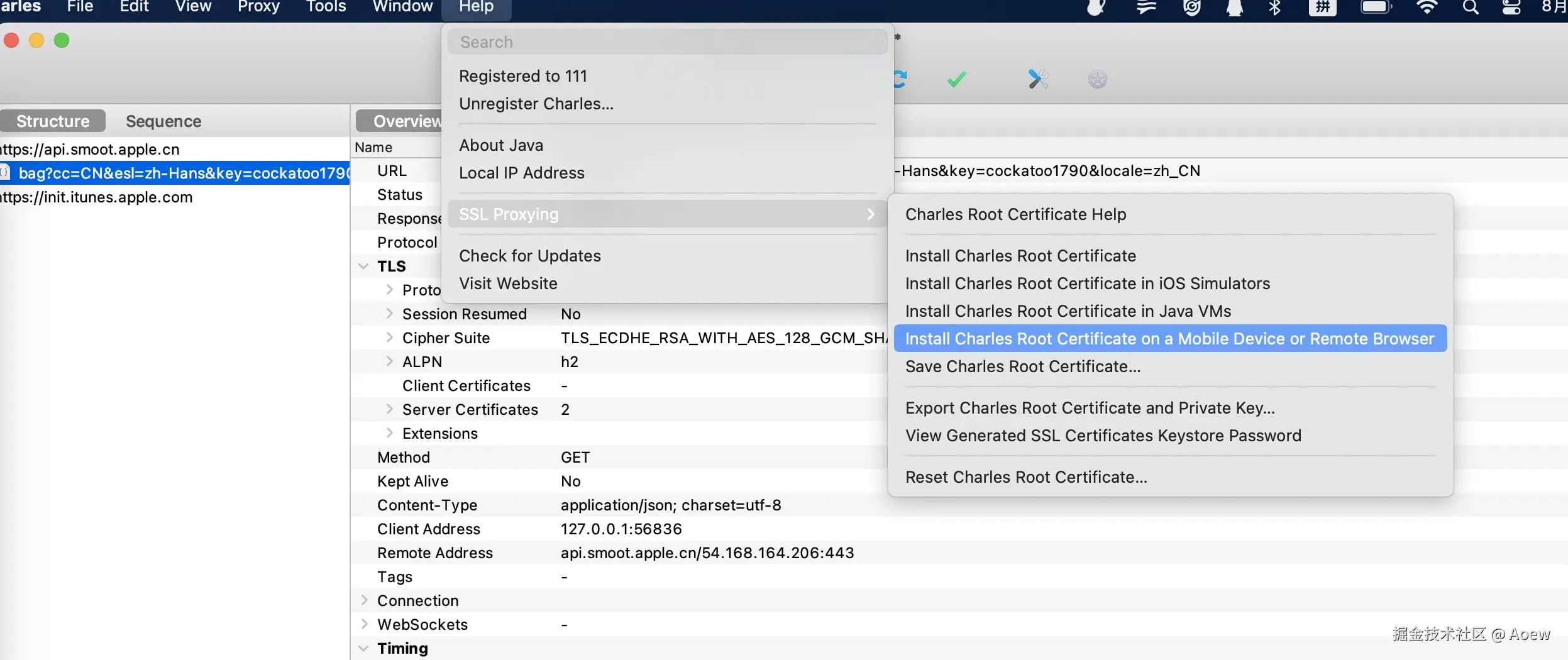Select Visit Website menu item
This screenshot has width=1568, height=660.
pyautogui.click(x=667, y=283)
